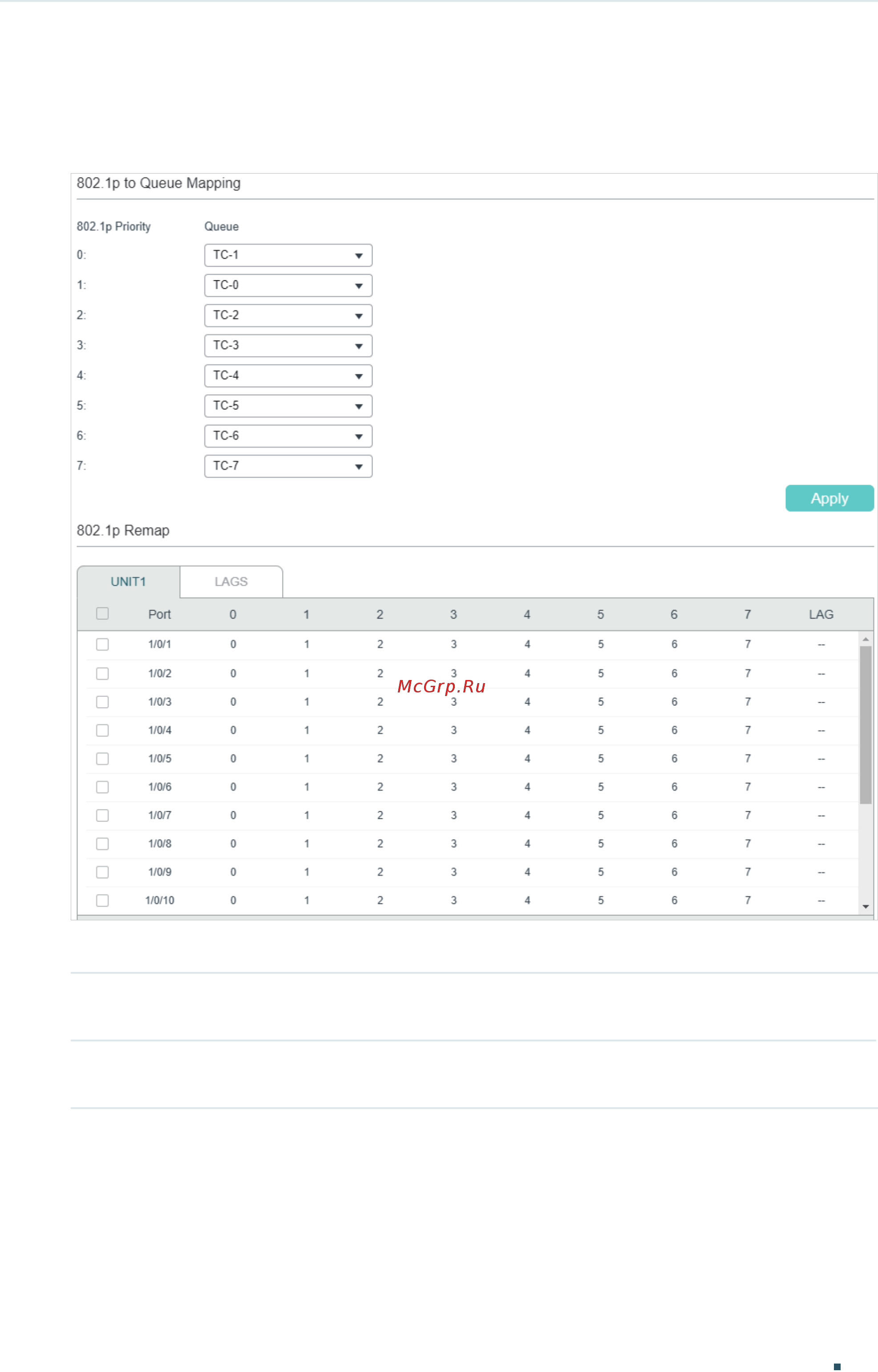Check the box for port 1/0/3
This screenshot has height=1372, width=878.
pos(103,702)
